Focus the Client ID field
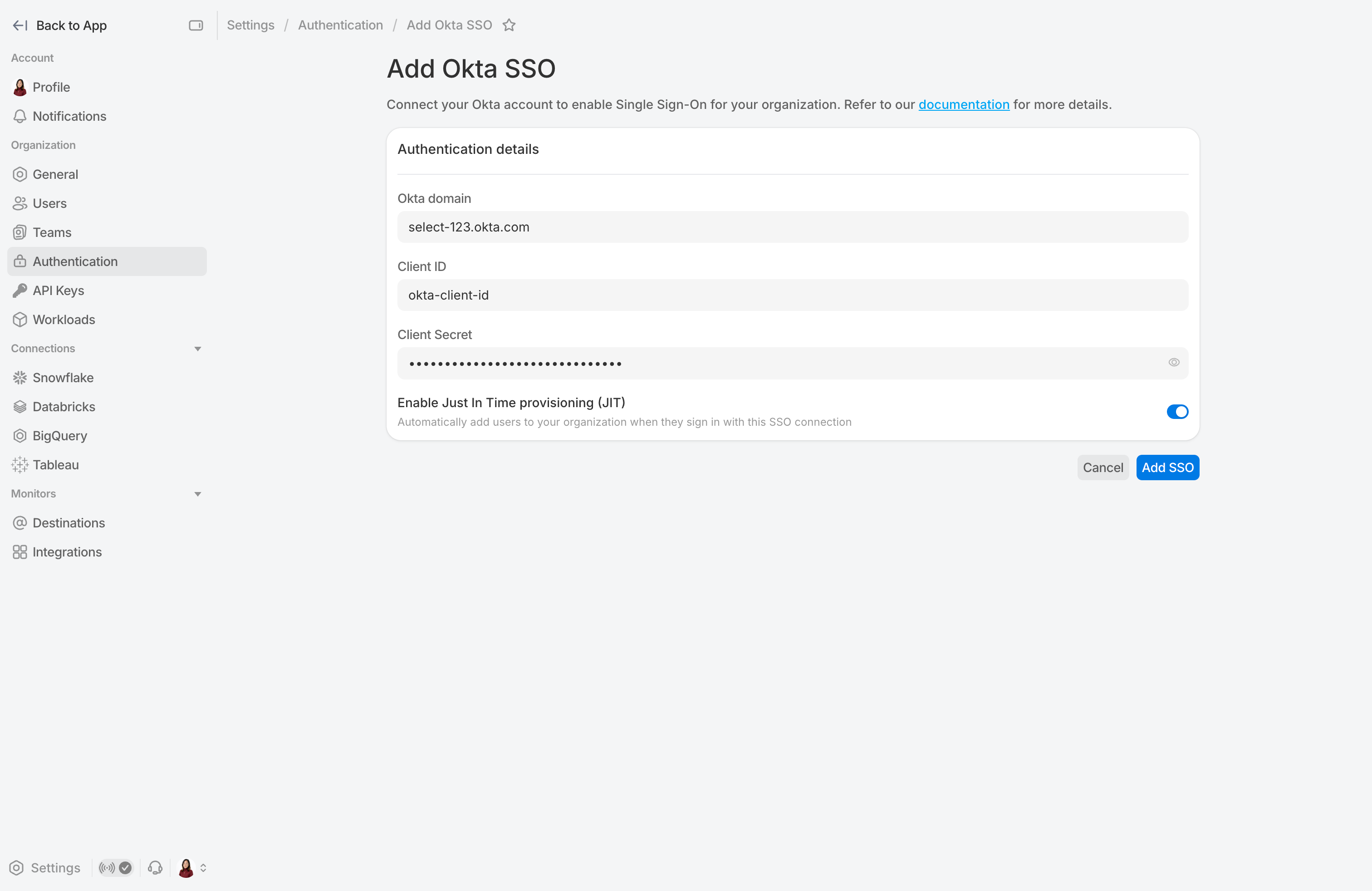 793,295
